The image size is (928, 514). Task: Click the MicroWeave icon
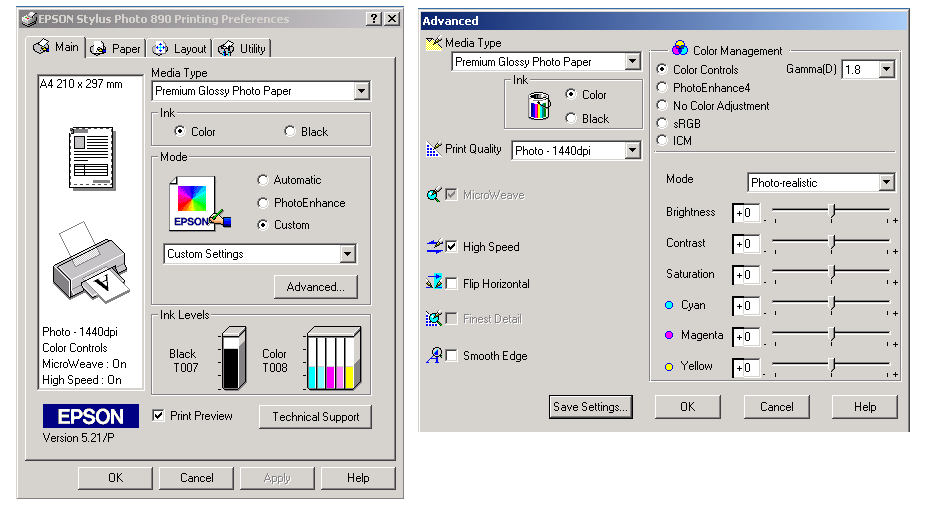click(434, 195)
